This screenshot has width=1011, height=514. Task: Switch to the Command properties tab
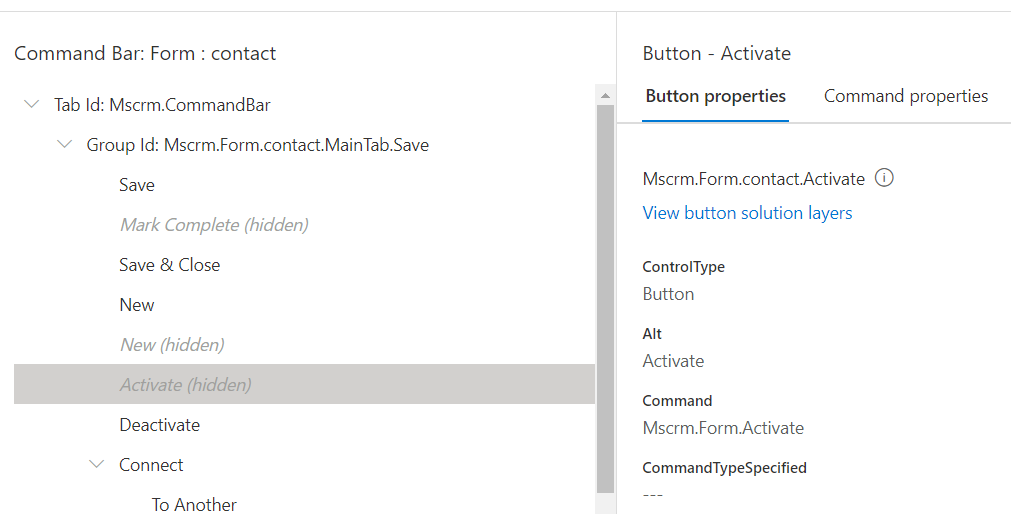click(905, 96)
